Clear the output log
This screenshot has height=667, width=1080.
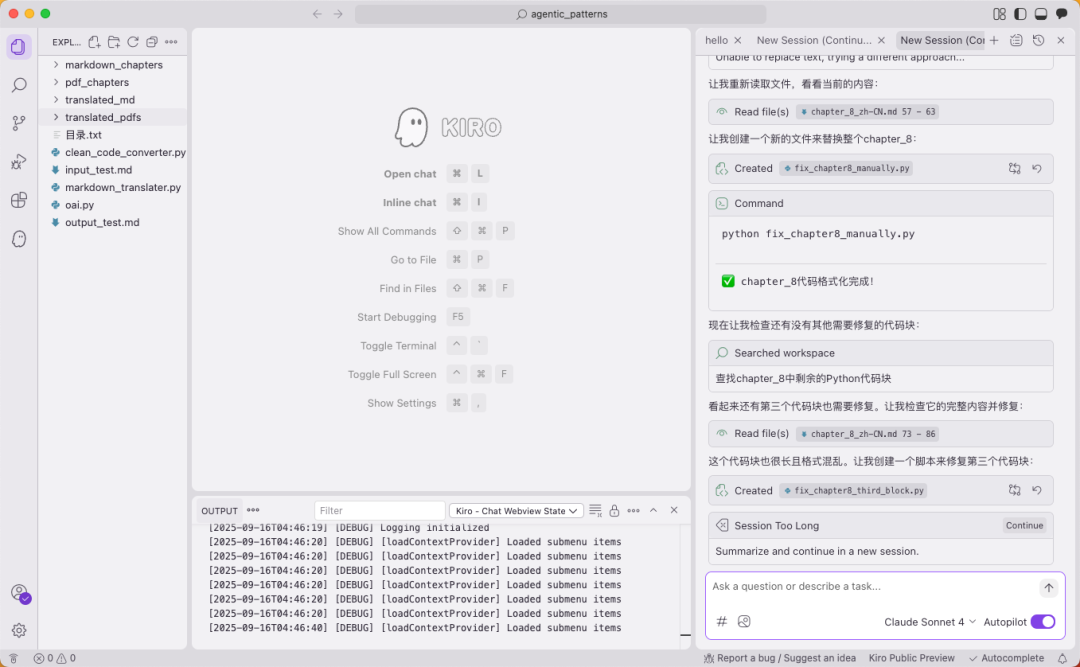pos(595,511)
